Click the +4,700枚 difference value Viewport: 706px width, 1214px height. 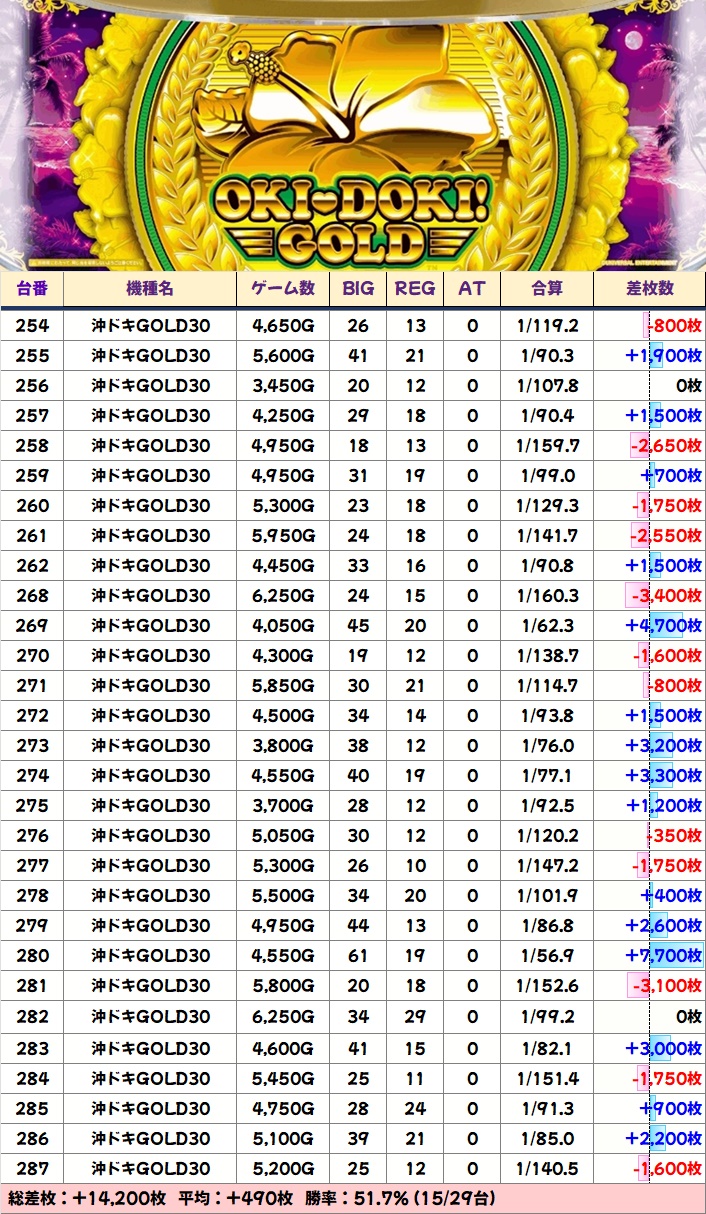tap(663, 626)
